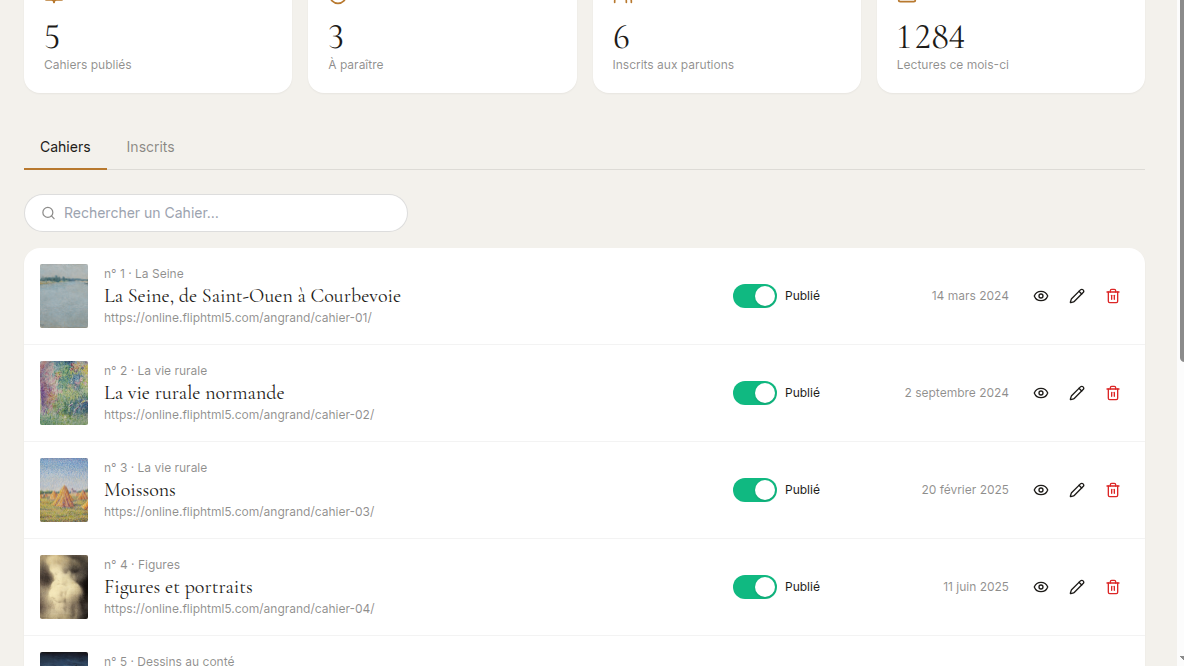Edit La vie rurale normande with pencil icon
1184x666 pixels.
coord(1077,393)
